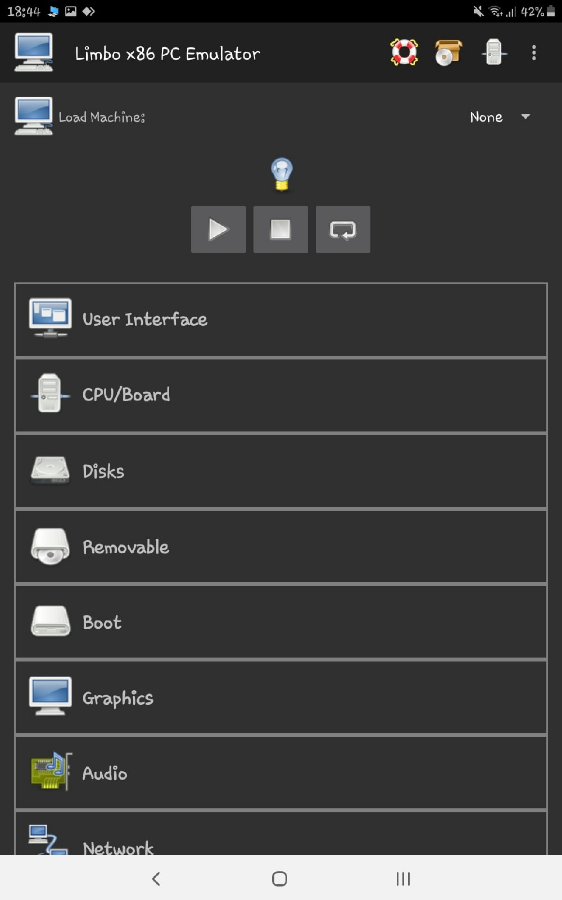The width and height of the screenshot is (562, 900).
Task: Tap the Limbo monitor app icon
Action: tap(34, 53)
